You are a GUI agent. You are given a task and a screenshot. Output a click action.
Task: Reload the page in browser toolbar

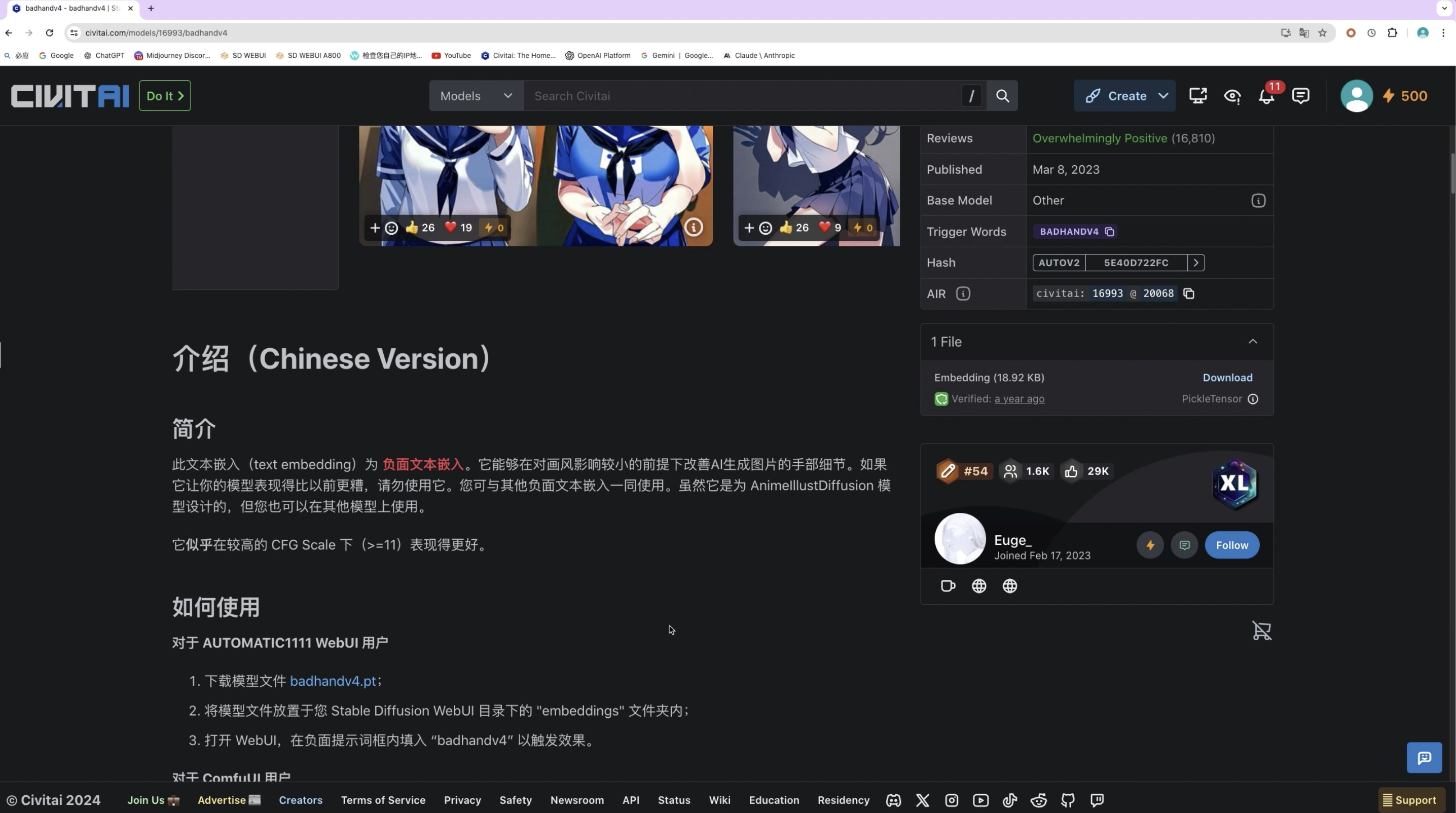(x=50, y=33)
